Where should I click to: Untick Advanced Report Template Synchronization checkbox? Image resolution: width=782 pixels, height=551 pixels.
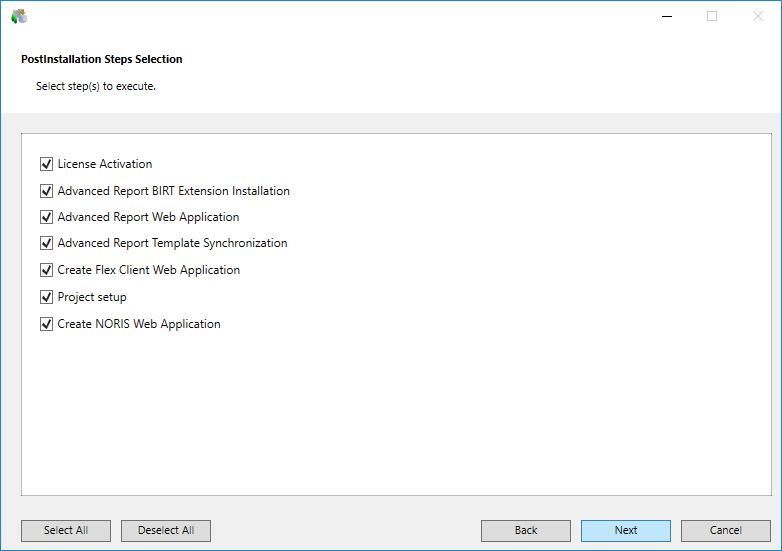(46, 243)
